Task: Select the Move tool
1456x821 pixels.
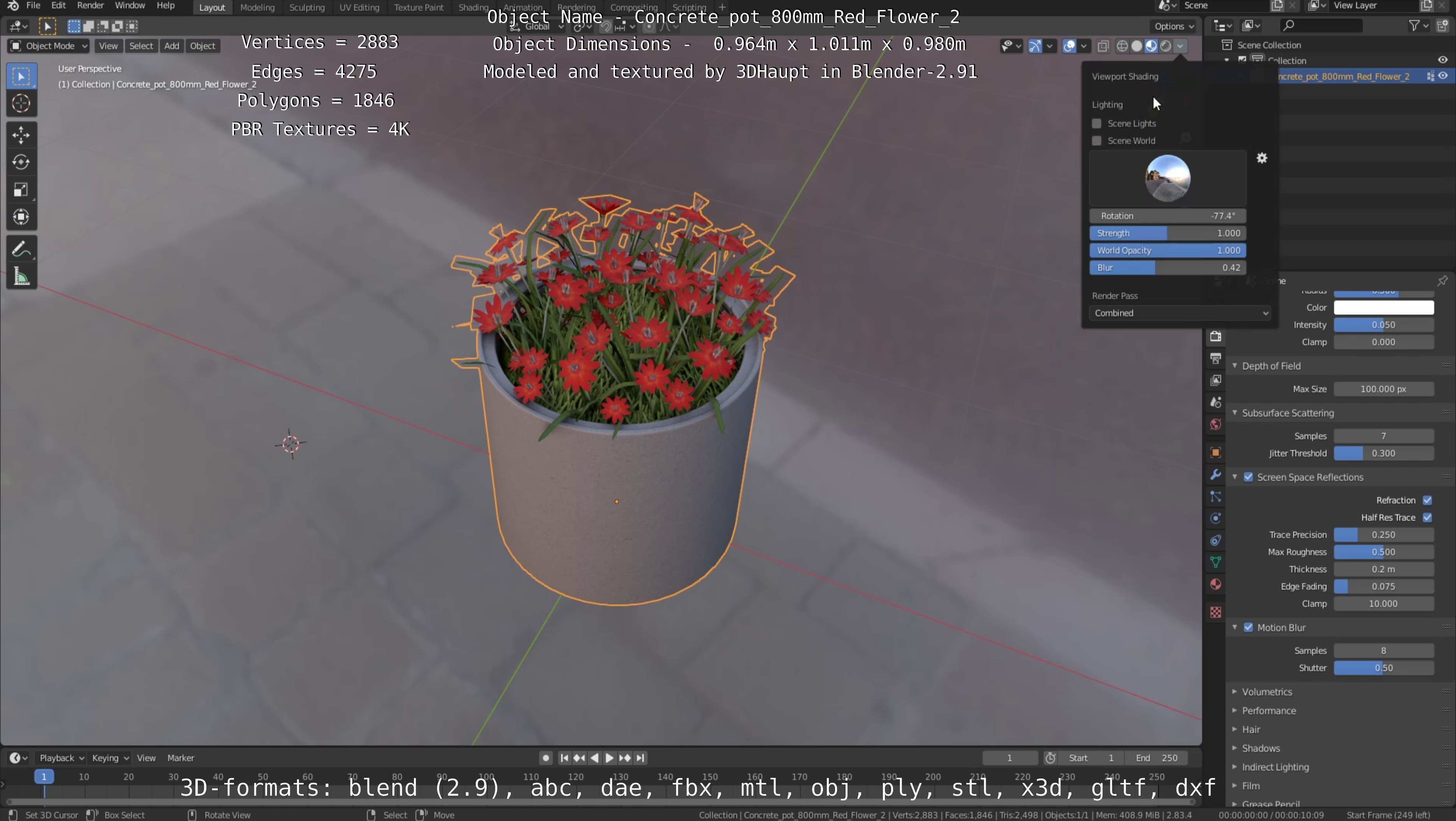Action: 21,135
